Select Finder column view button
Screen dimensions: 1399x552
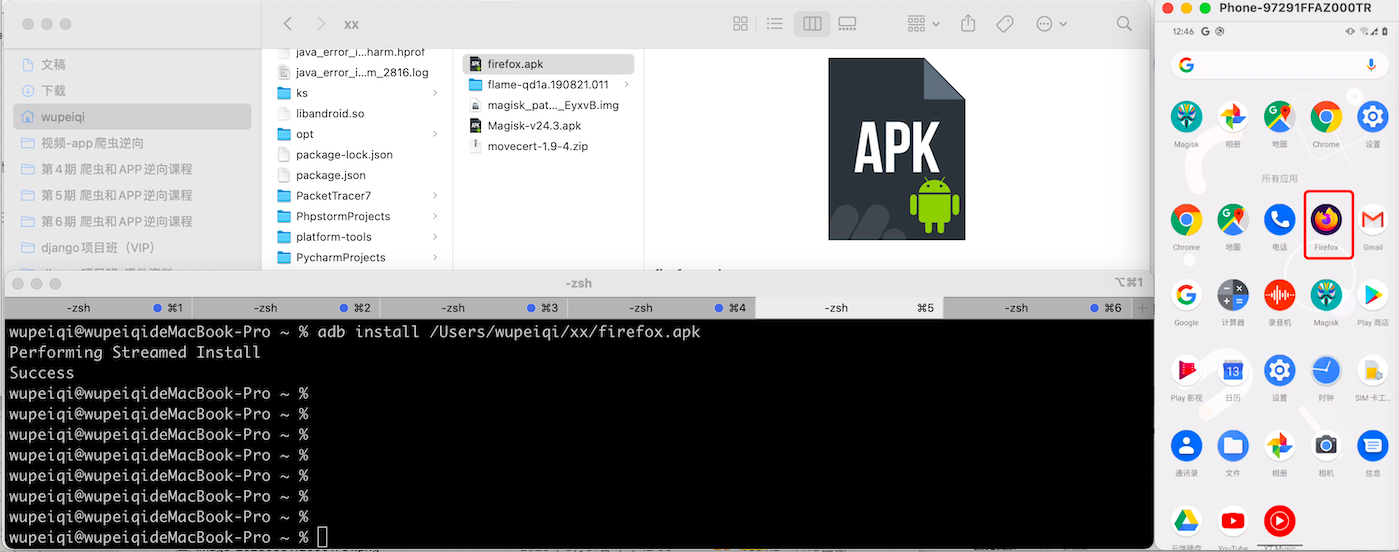coord(812,24)
